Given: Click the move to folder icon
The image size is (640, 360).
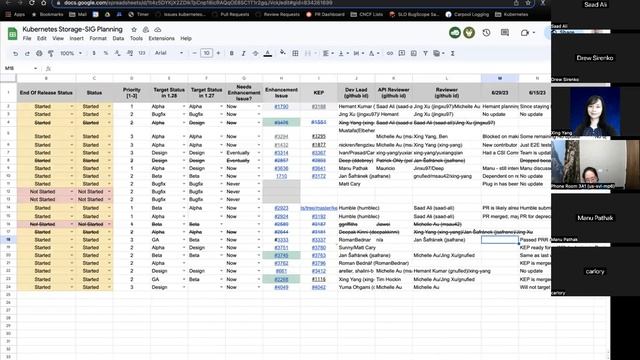Looking at the screenshot, I should (x=146, y=29).
